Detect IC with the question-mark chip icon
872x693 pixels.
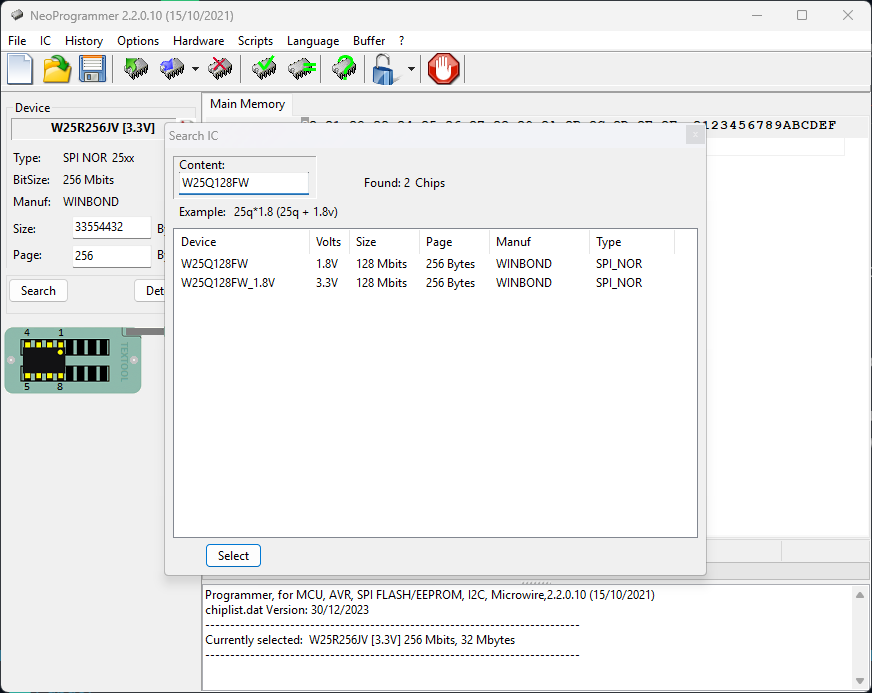pos(344,69)
